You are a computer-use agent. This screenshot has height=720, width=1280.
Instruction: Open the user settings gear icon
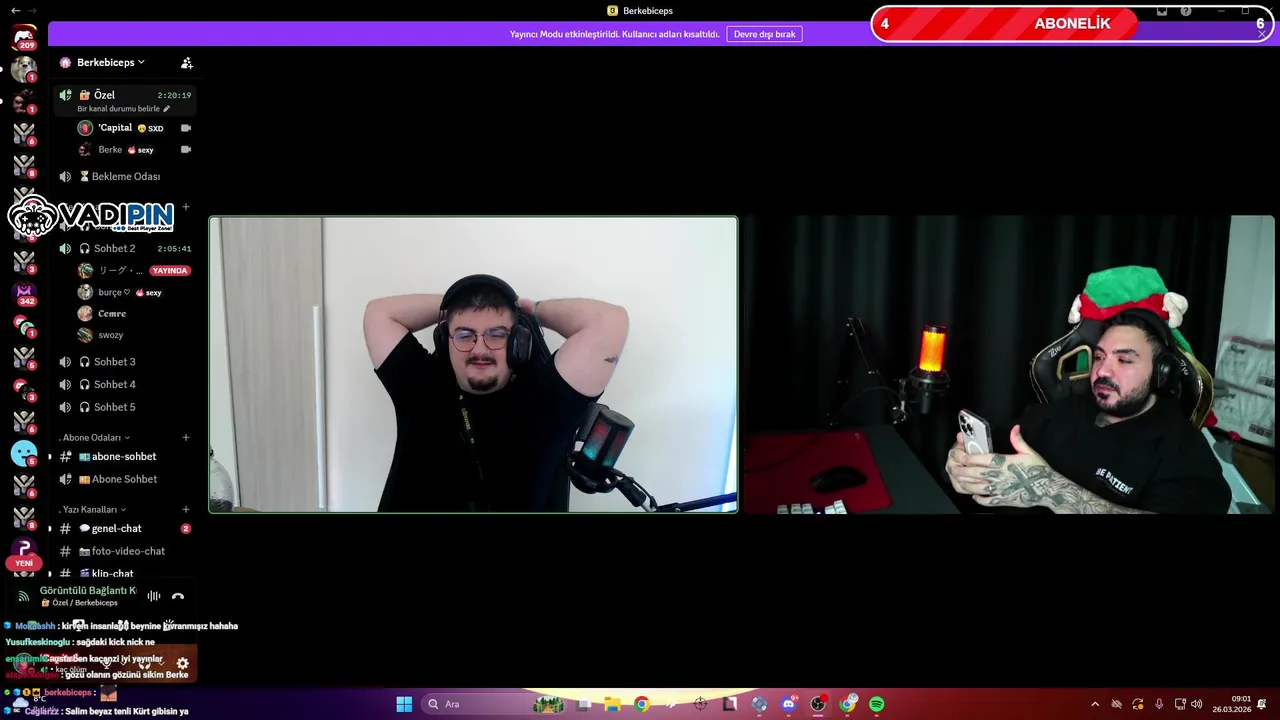182,663
